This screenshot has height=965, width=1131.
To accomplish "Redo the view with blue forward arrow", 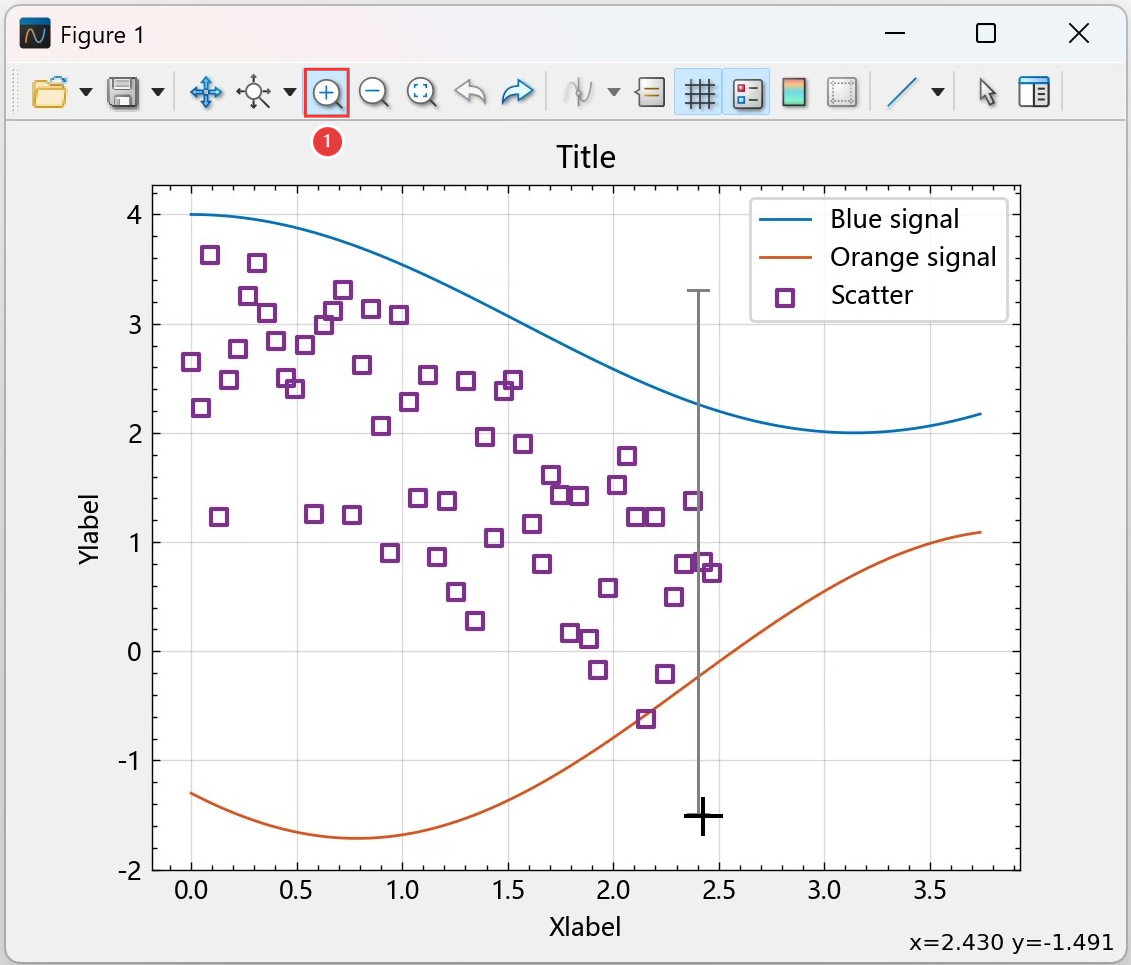I will [517, 93].
